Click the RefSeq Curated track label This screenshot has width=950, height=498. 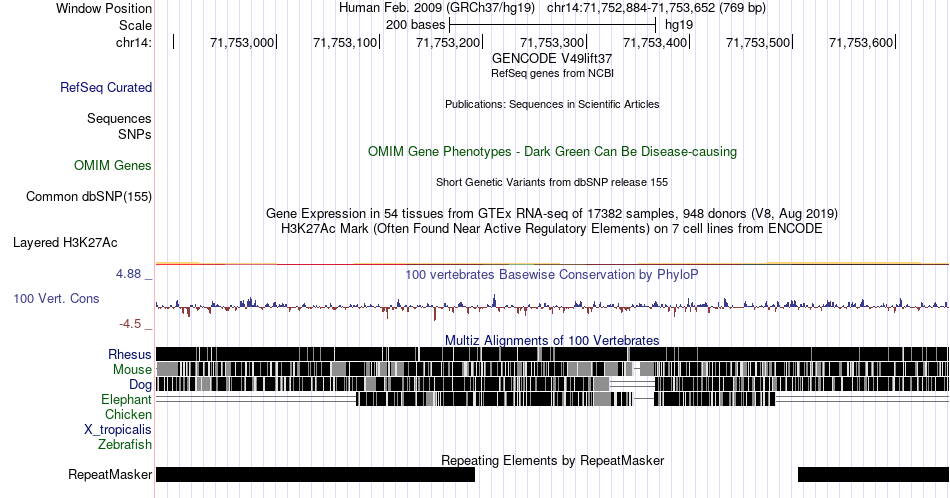[x=106, y=87]
